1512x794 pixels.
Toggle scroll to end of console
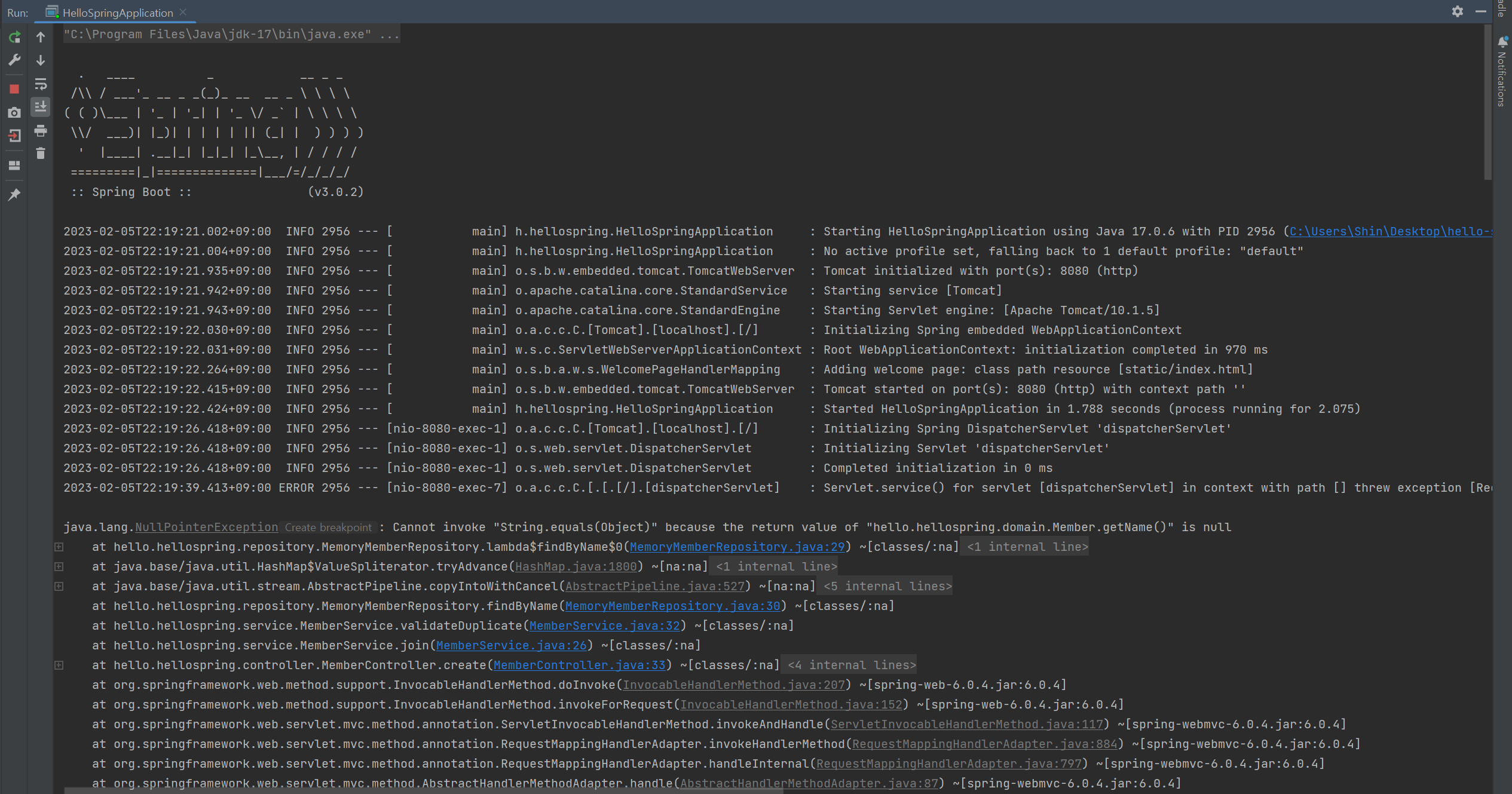click(x=41, y=107)
